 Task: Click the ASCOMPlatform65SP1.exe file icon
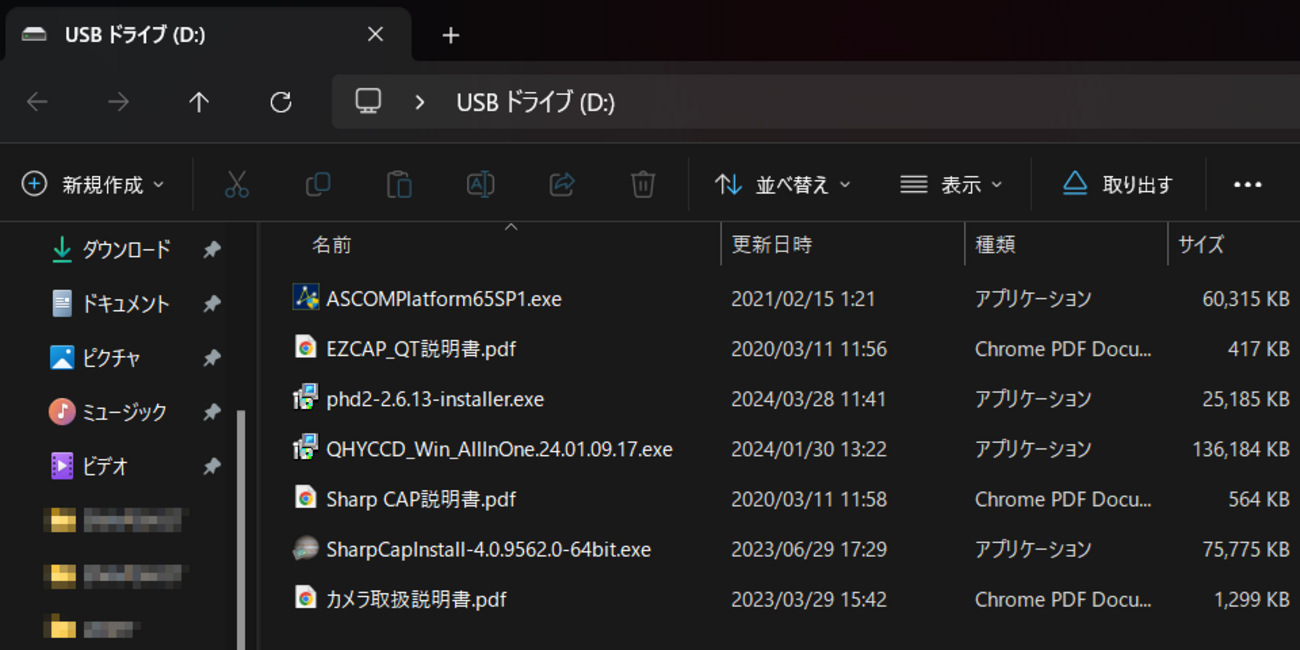click(x=305, y=298)
